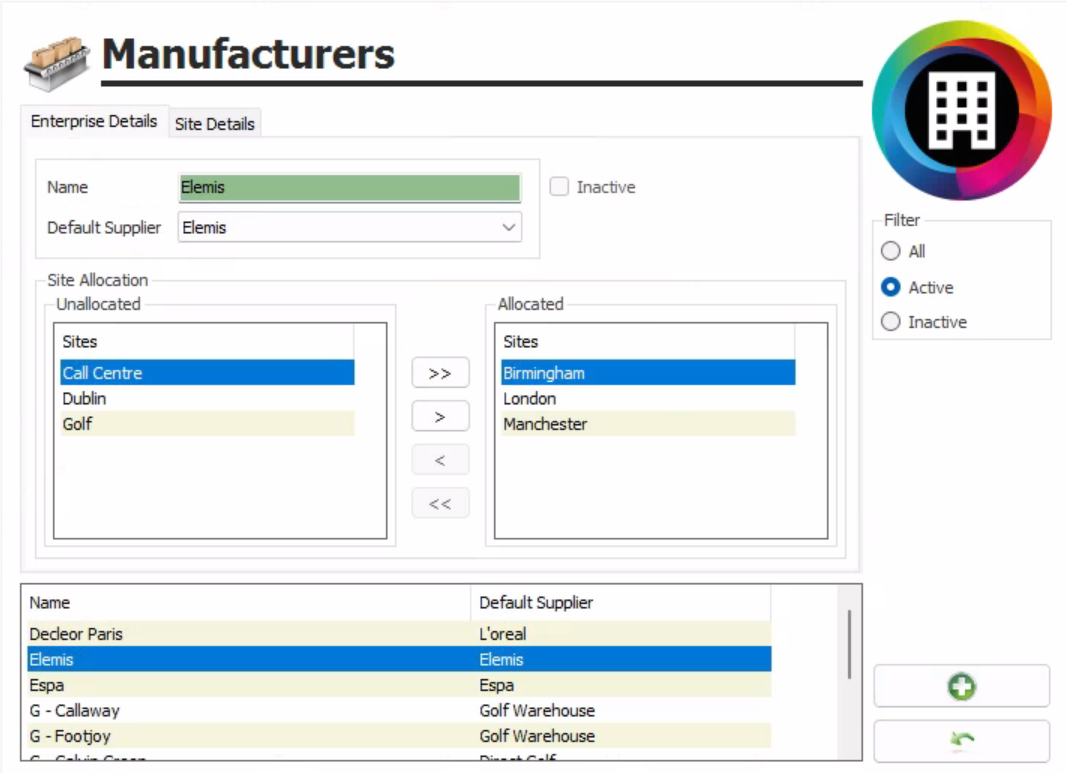Switch to the Enterprise Details tab

point(94,121)
